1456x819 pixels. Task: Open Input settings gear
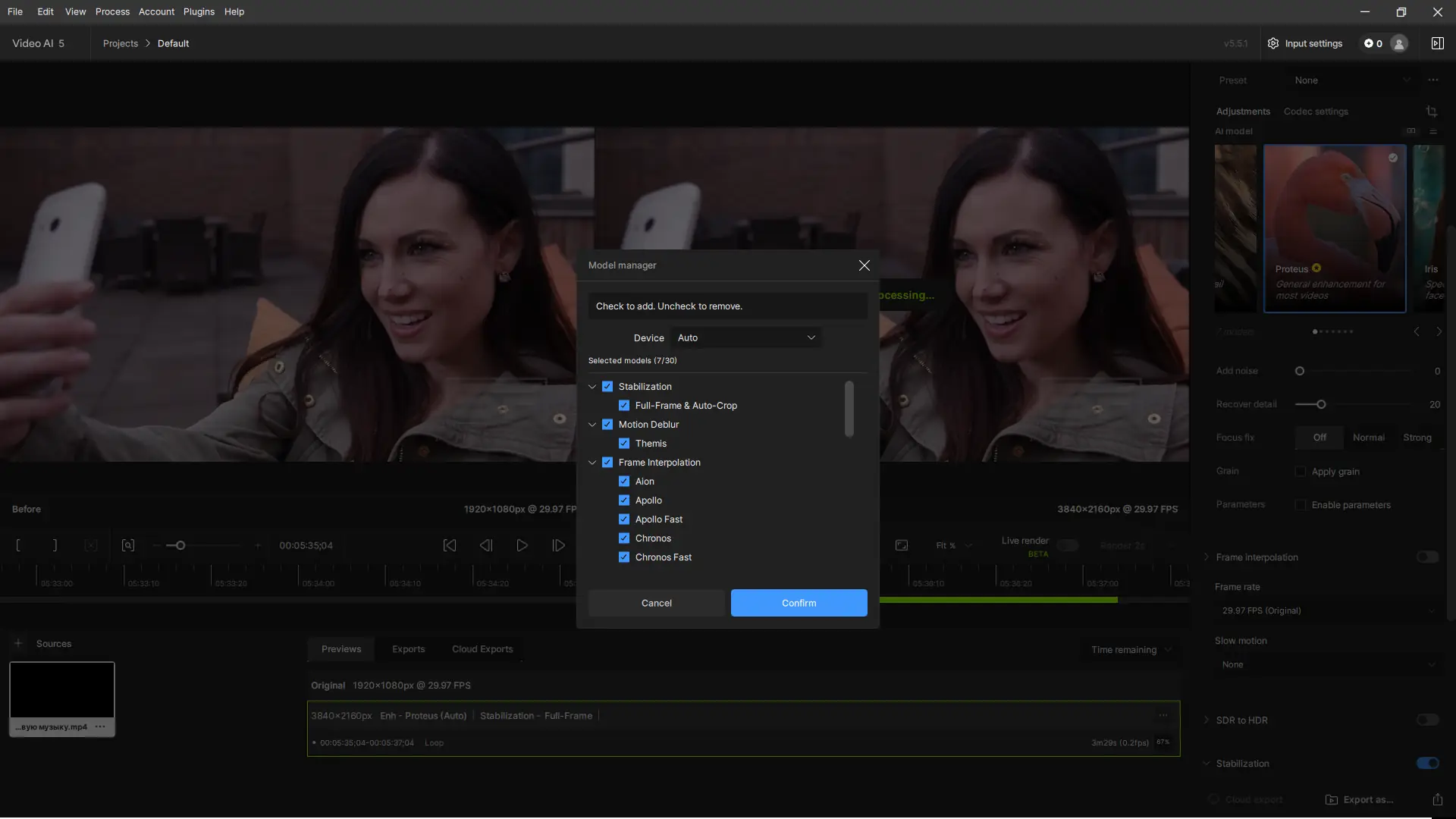click(x=1273, y=43)
